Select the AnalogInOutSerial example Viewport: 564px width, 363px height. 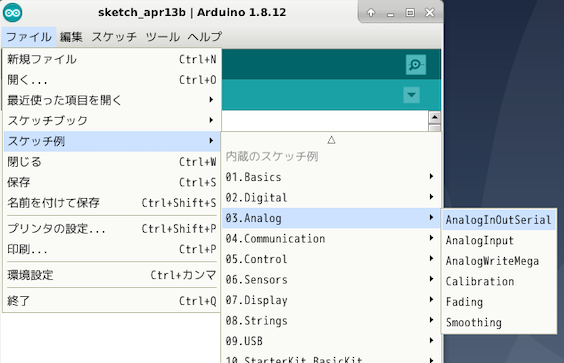(499, 220)
